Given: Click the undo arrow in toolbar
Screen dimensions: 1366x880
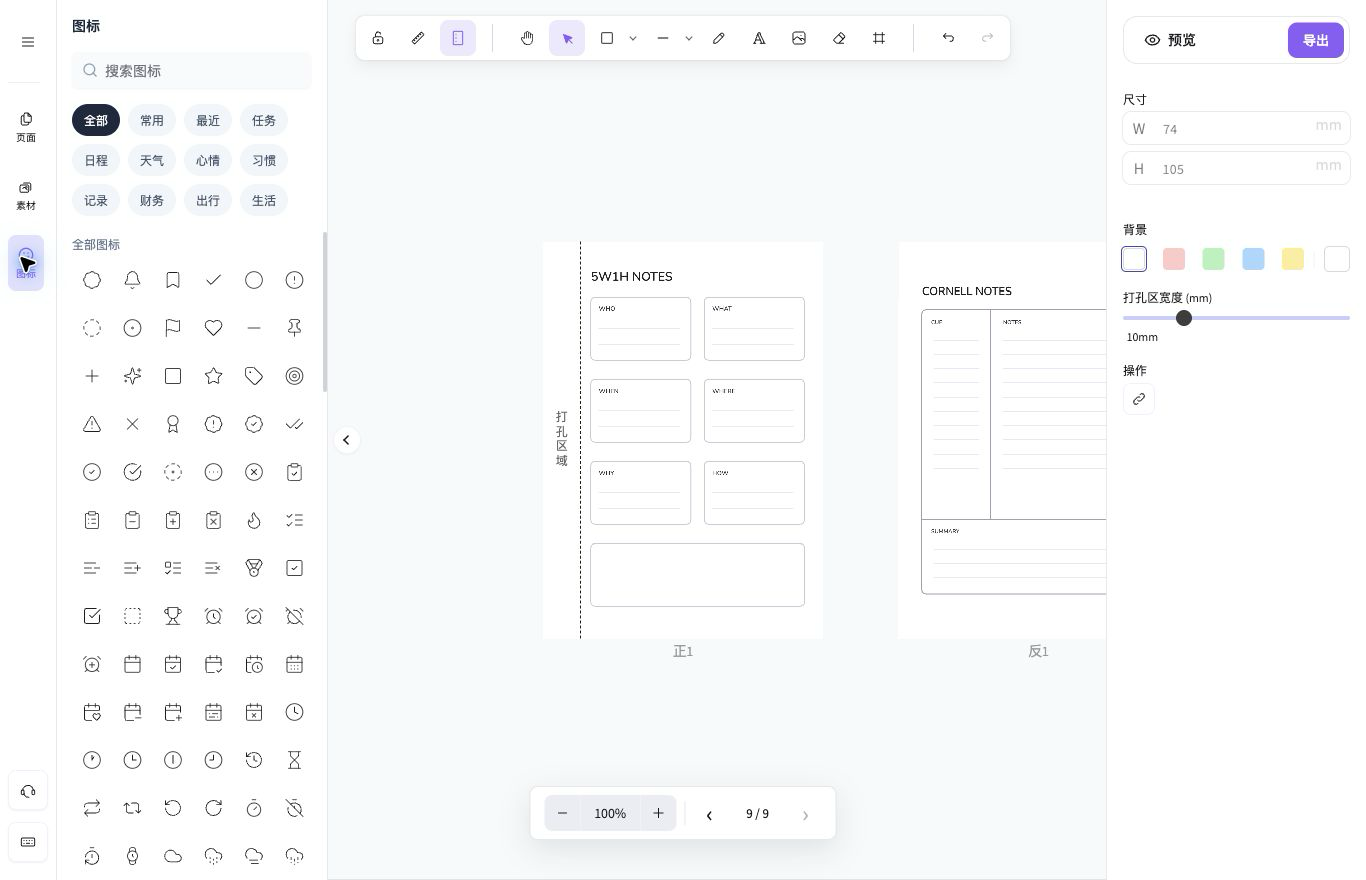Looking at the screenshot, I should (x=948, y=38).
